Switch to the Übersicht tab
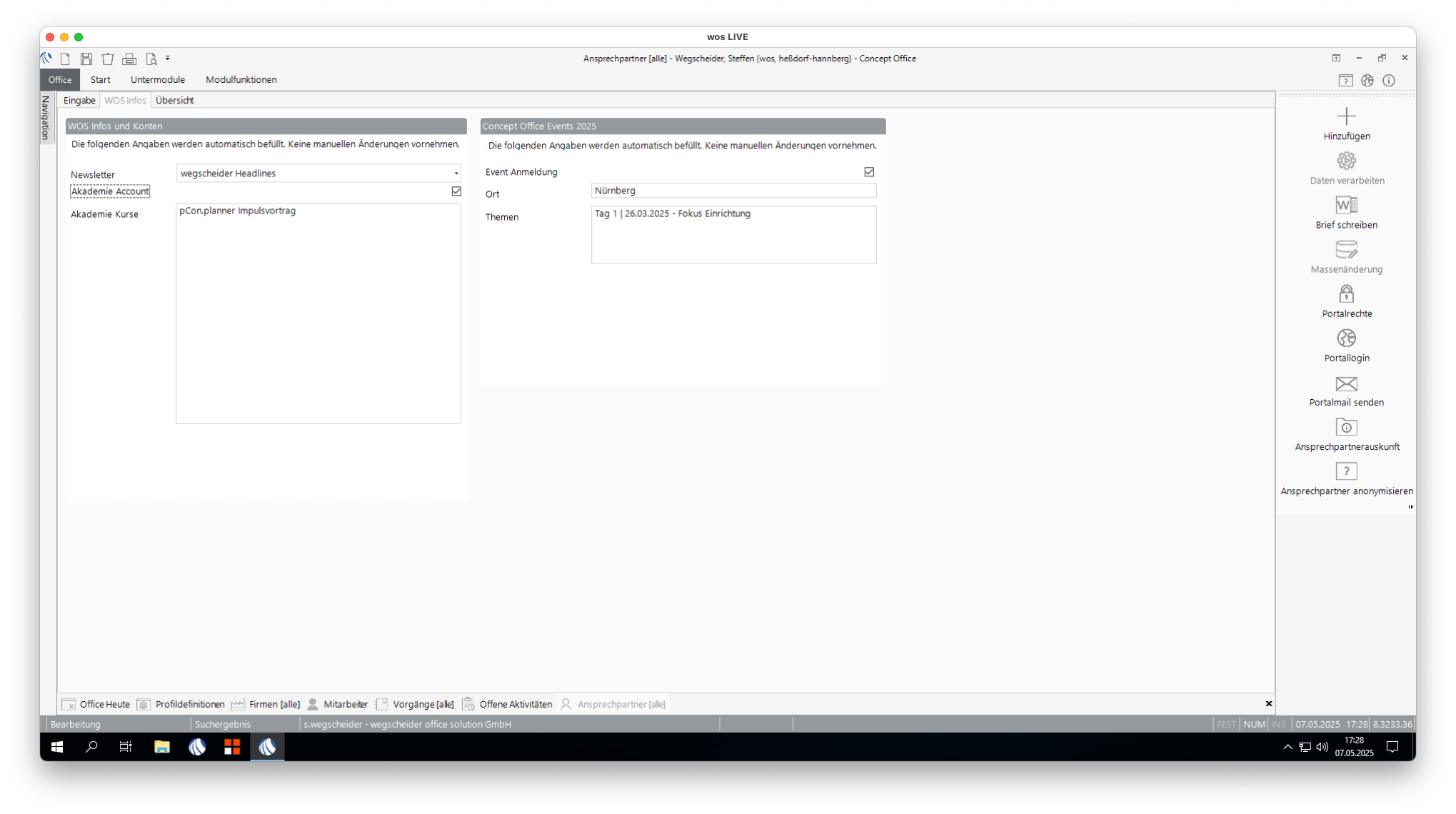1456x814 pixels. click(175, 100)
